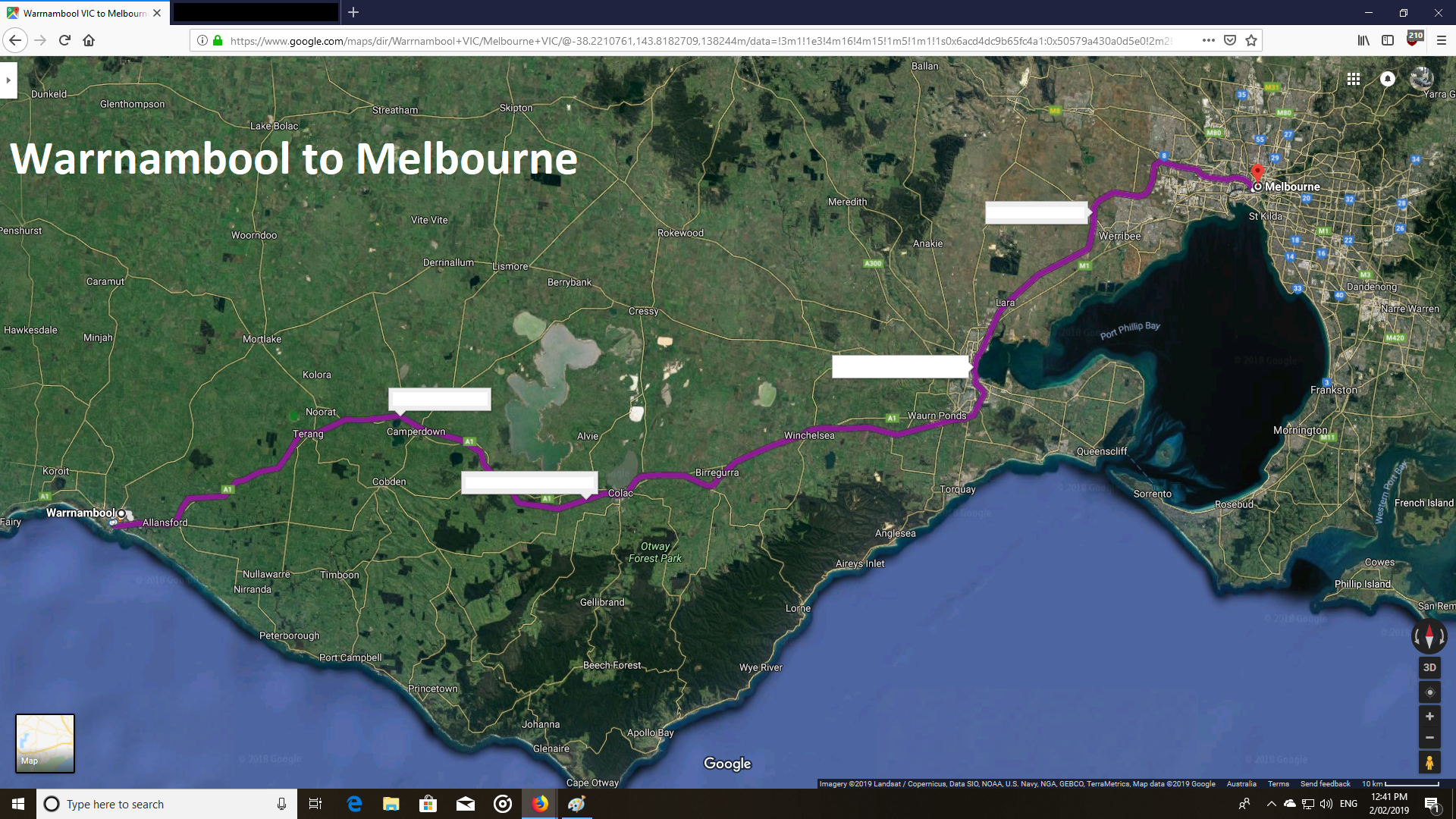1456x819 pixels.
Task: Open the Google notifications bell icon
Action: (1388, 79)
